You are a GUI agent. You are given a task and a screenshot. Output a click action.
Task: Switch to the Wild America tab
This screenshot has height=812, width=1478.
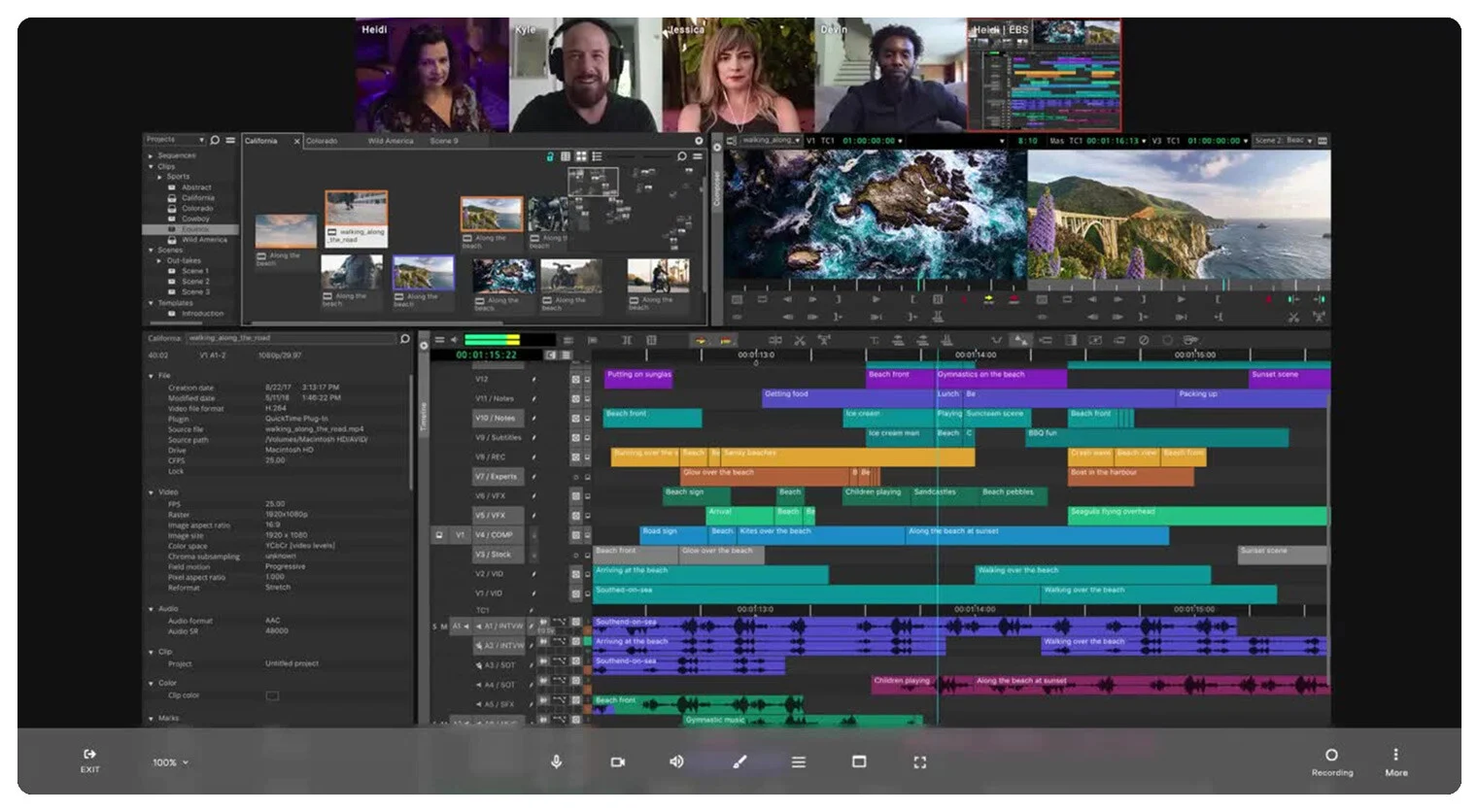(391, 141)
